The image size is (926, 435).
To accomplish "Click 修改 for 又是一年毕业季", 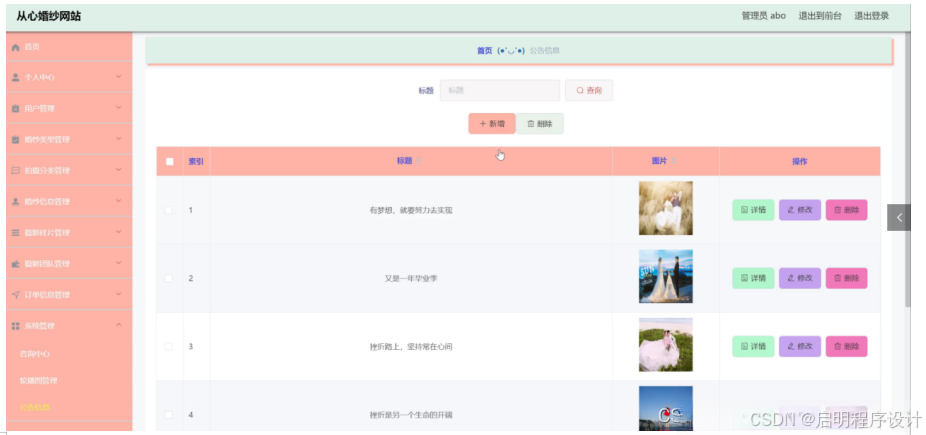I will coord(800,278).
